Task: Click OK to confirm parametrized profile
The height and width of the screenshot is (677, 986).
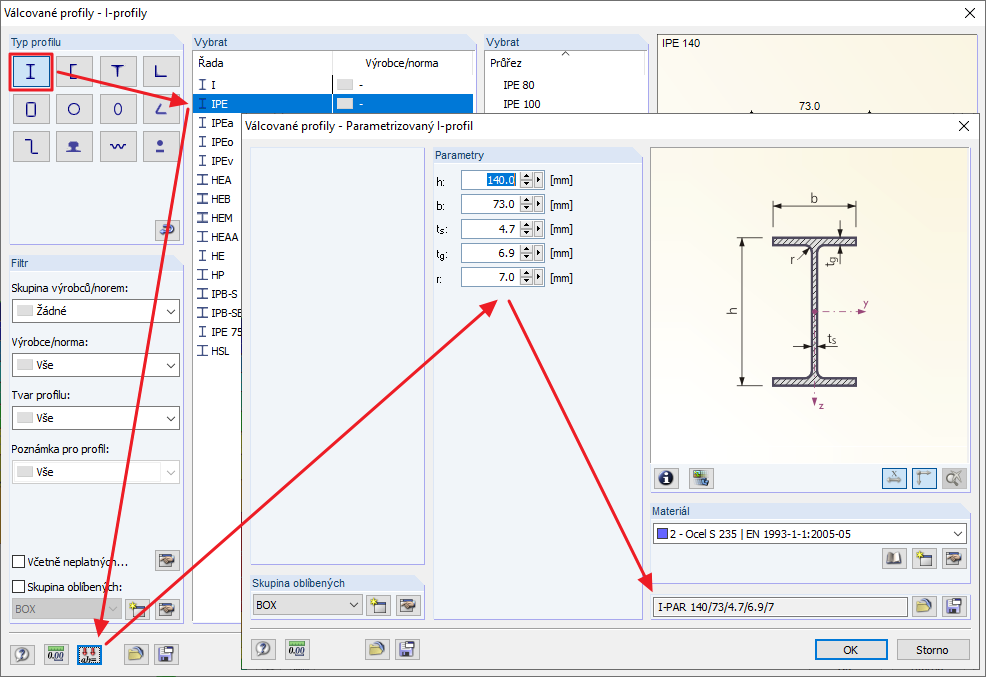Action: coord(851,650)
